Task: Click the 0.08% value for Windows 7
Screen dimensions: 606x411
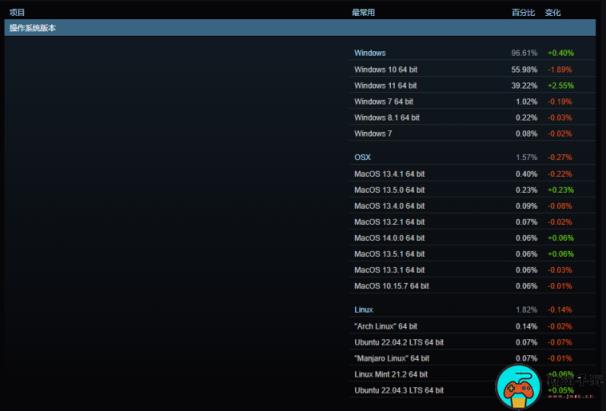Action: [x=526, y=134]
